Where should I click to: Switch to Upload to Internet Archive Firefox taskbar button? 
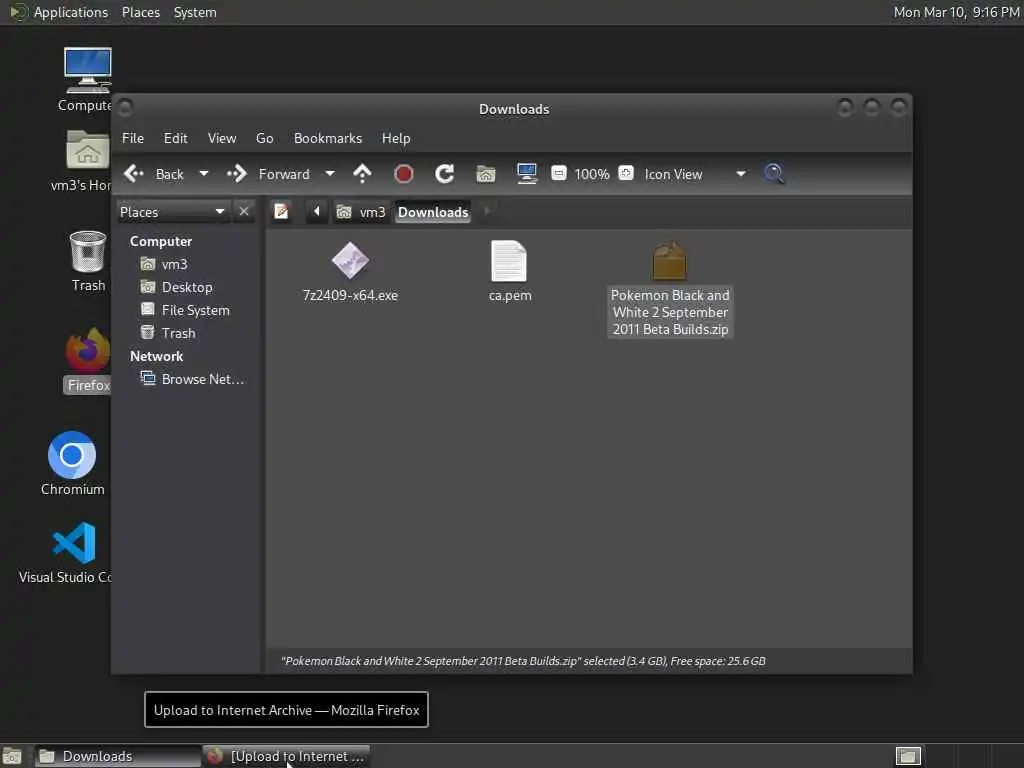[287, 756]
